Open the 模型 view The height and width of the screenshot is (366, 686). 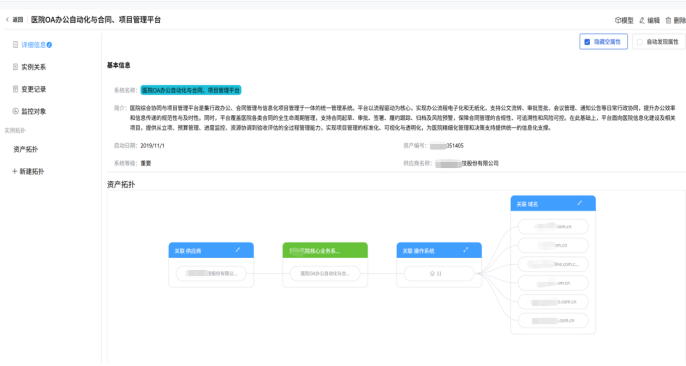pos(624,20)
